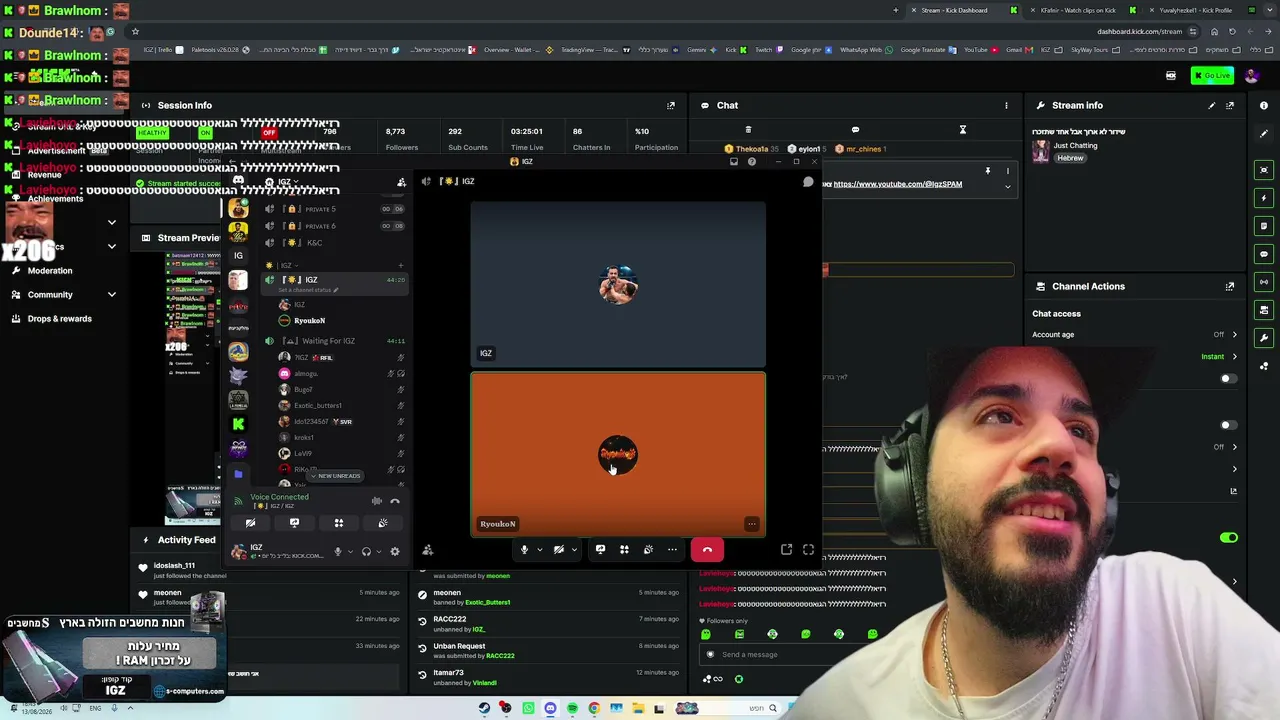Open activities from the call control bar
This screenshot has width=1280, height=720.
(x=624, y=549)
